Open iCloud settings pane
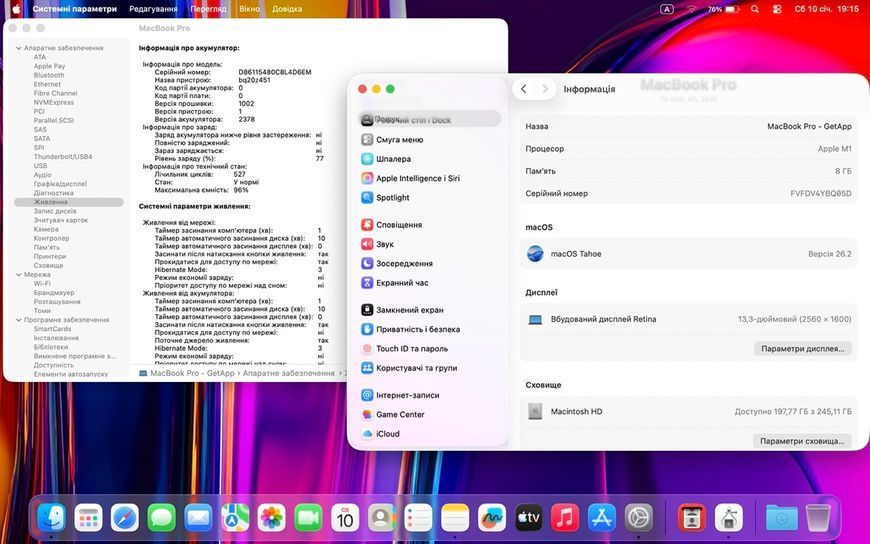870x544 pixels. (431, 434)
